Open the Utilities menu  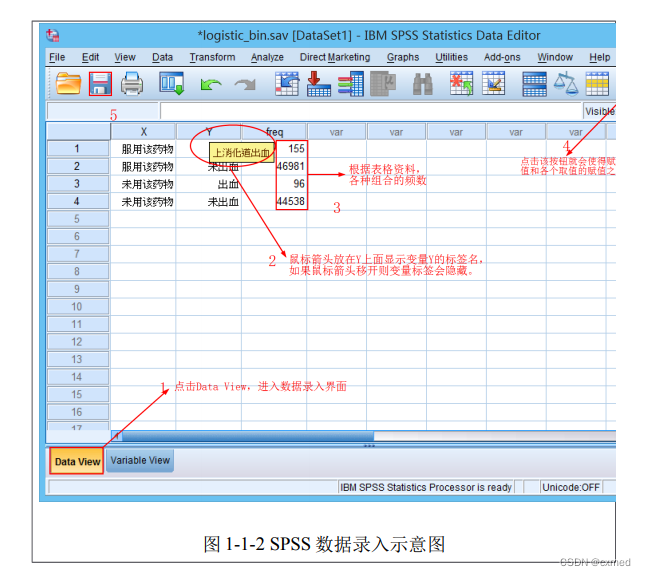point(452,57)
